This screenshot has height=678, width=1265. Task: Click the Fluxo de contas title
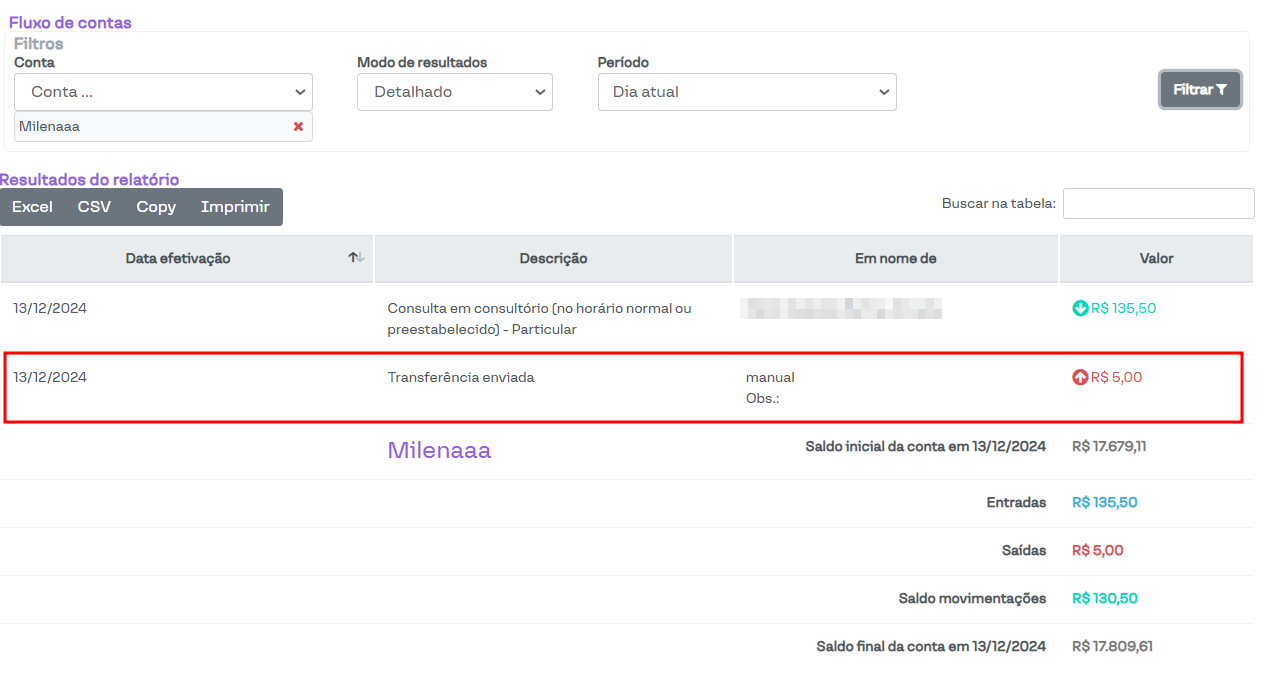(70, 22)
